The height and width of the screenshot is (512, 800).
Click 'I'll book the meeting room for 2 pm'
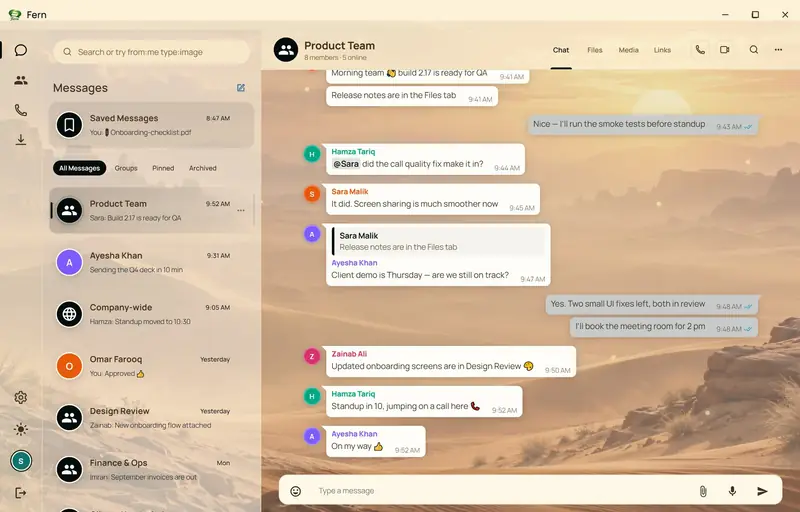pyautogui.click(x=664, y=327)
